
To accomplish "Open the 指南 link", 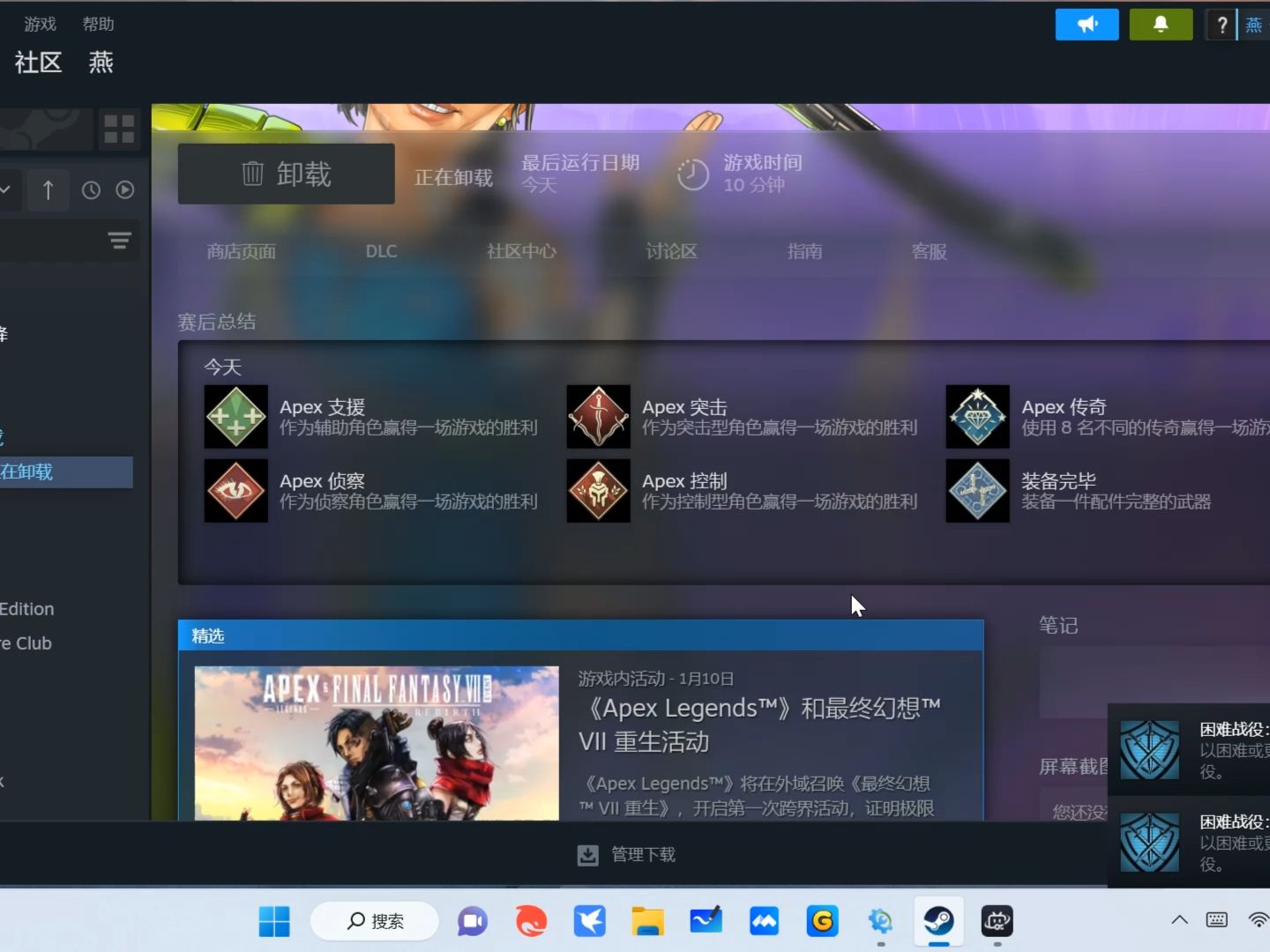I will click(805, 252).
